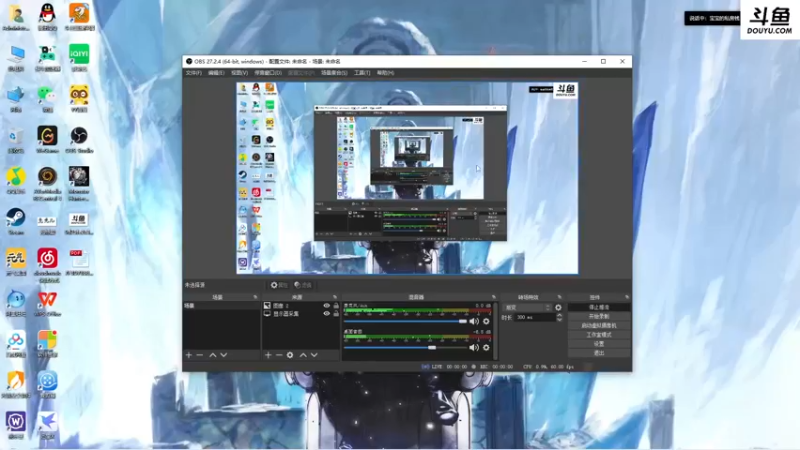This screenshot has width=800, height=450.
Task: Open WPS Office desktop shortcut
Action: [x=47, y=303]
